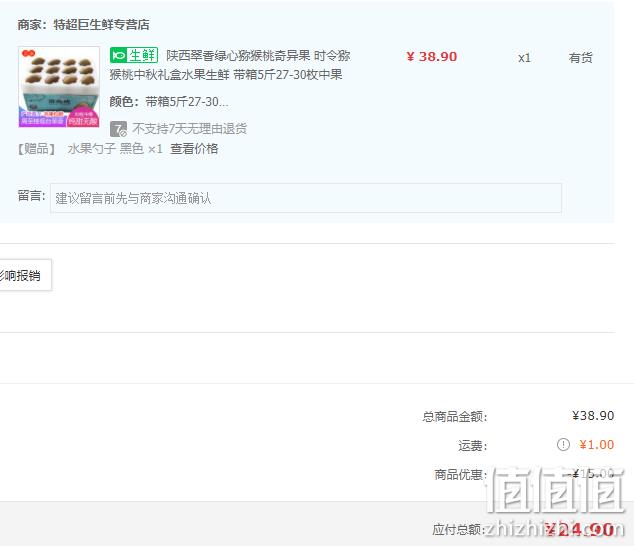Select the merchant name 特超巨生鲜专营店
The width and height of the screenshot is (634, 546).
[101, 25]
